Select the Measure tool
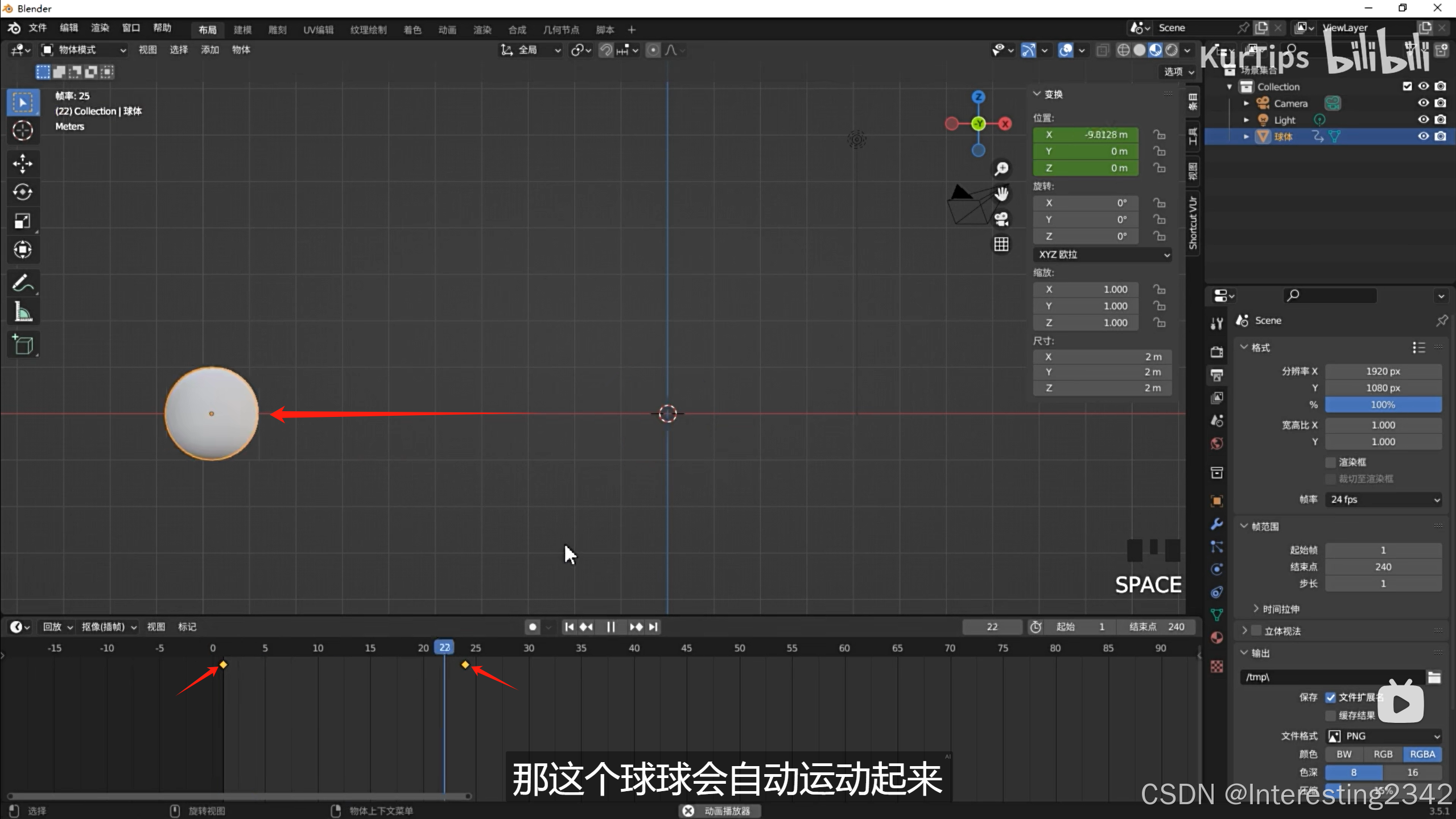The height and width of the screenshot is (819, 1456). pos(23,312)
